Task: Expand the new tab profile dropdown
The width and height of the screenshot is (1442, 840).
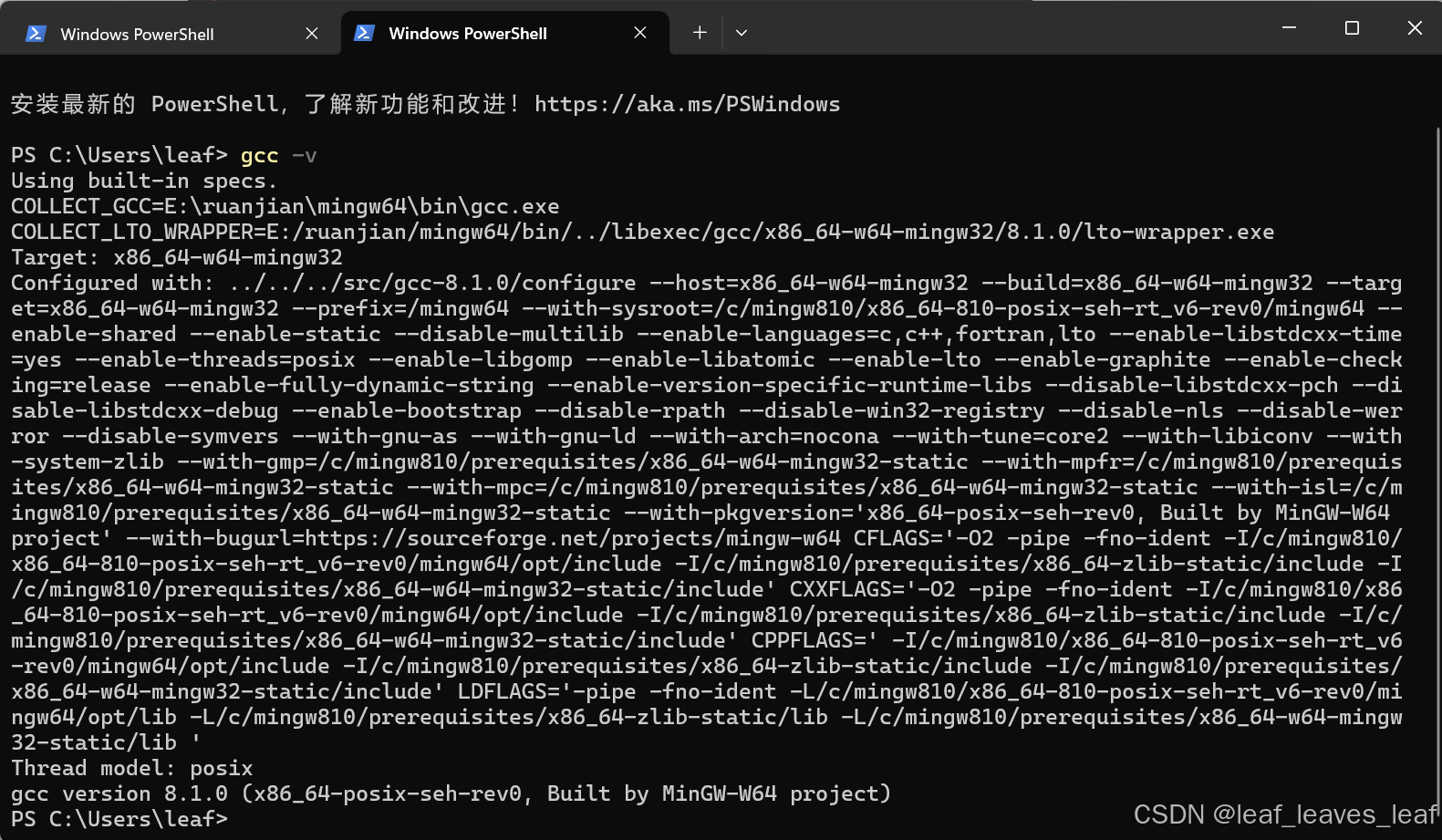Action: point(742,33)
